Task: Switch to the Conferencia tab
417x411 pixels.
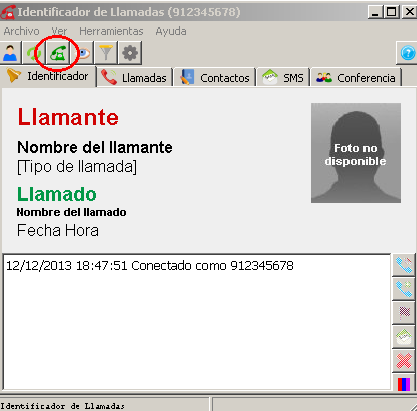Action: tap(356, 78)
